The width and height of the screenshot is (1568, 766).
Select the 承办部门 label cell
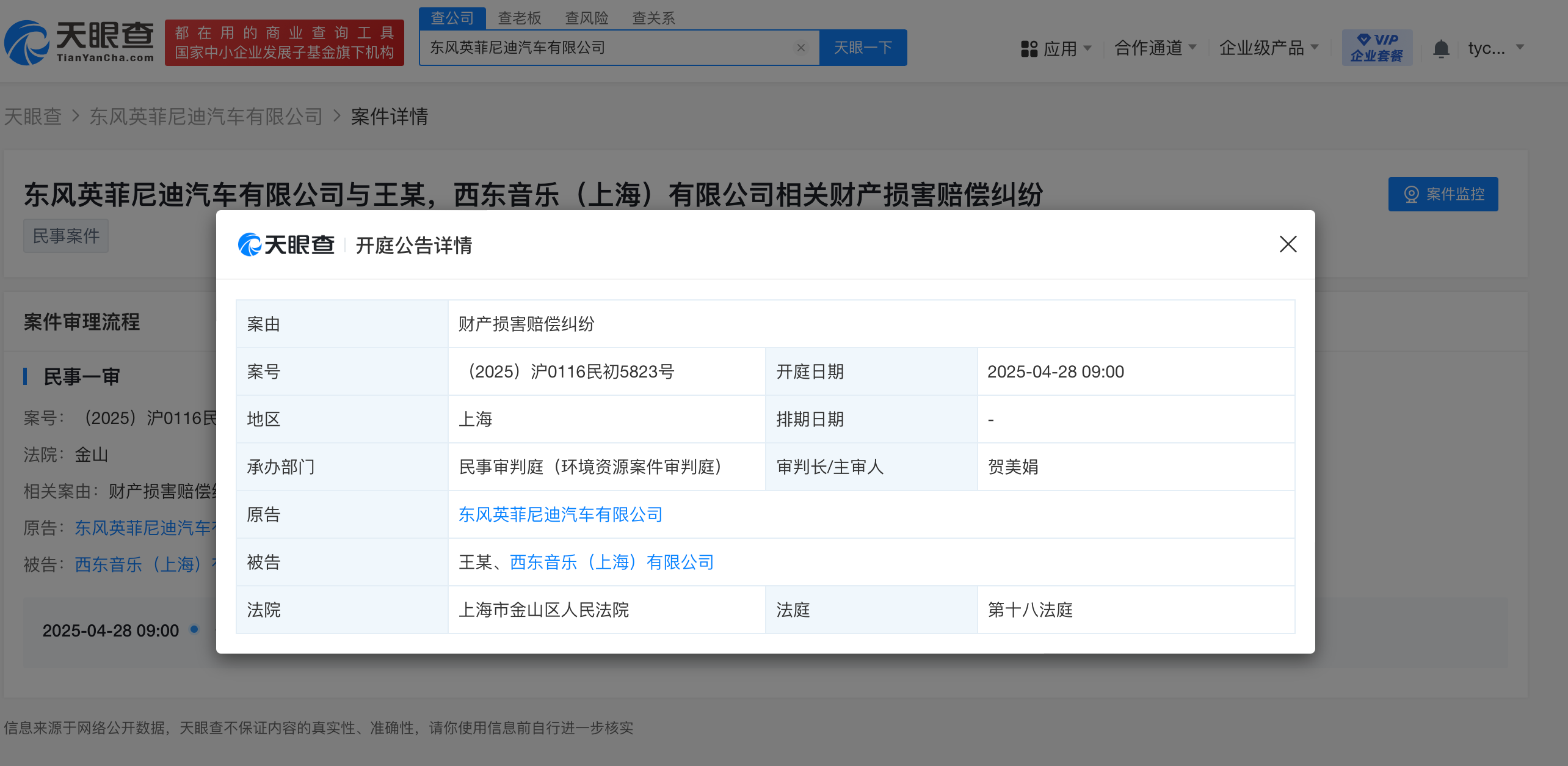tap(342, 467)
